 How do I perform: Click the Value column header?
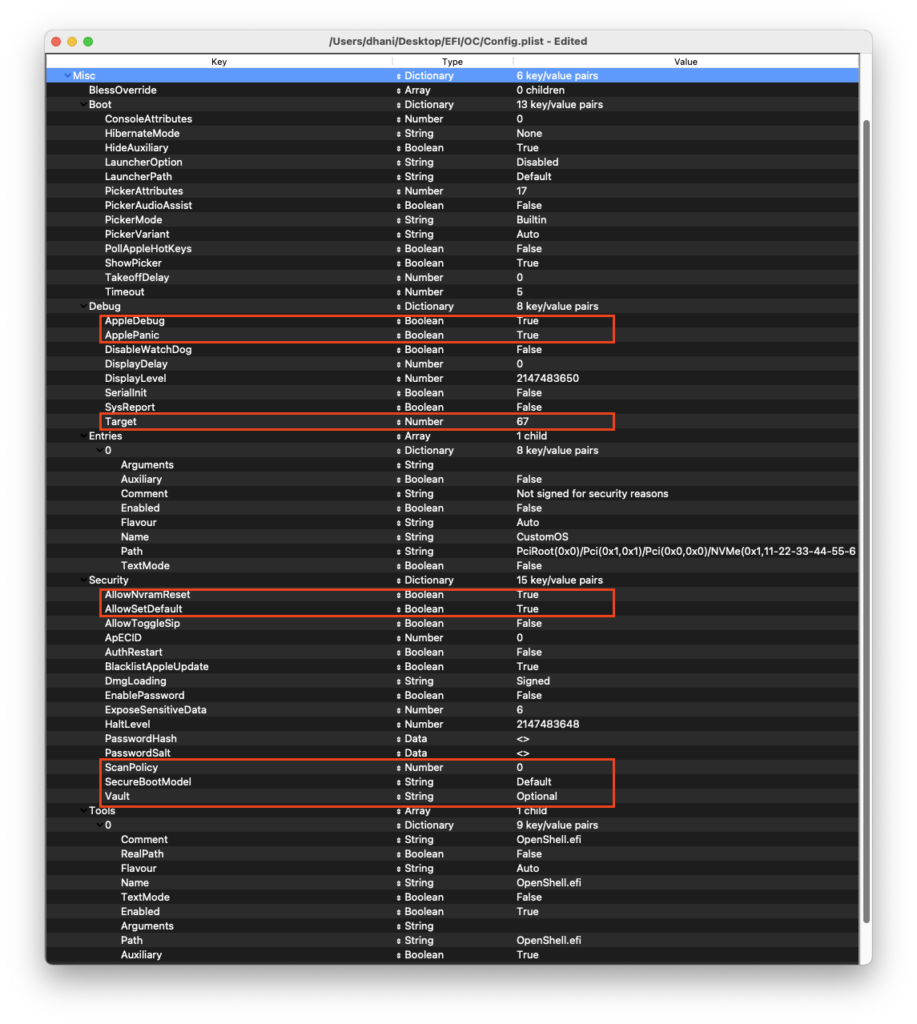pos(685,61)
